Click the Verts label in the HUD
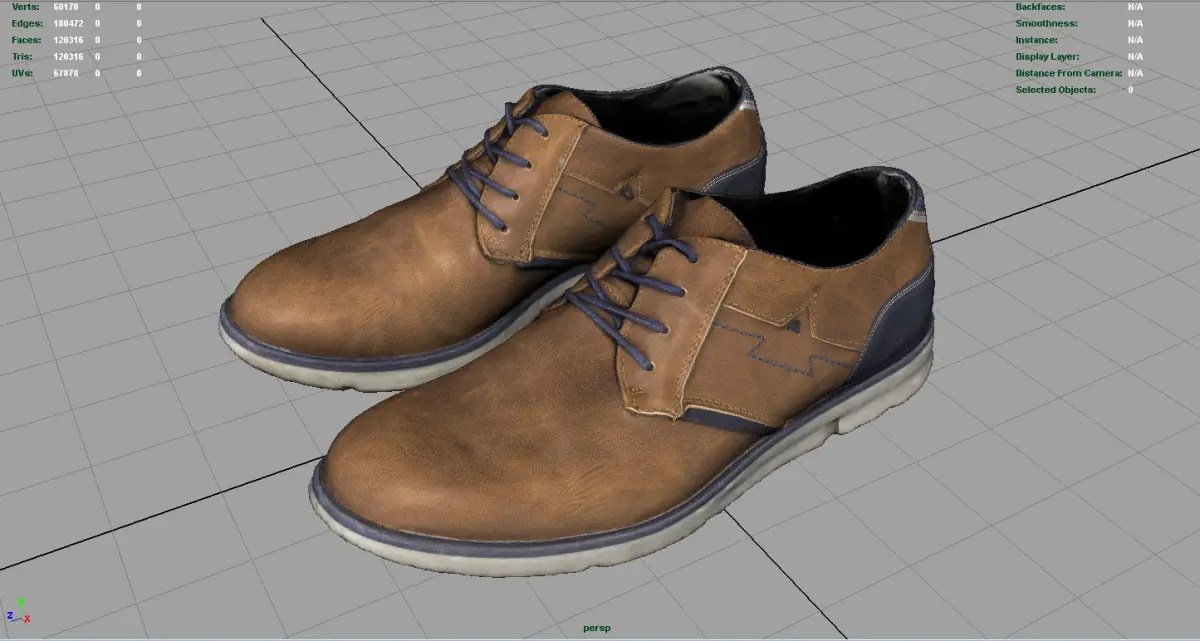 click(25, 7)
